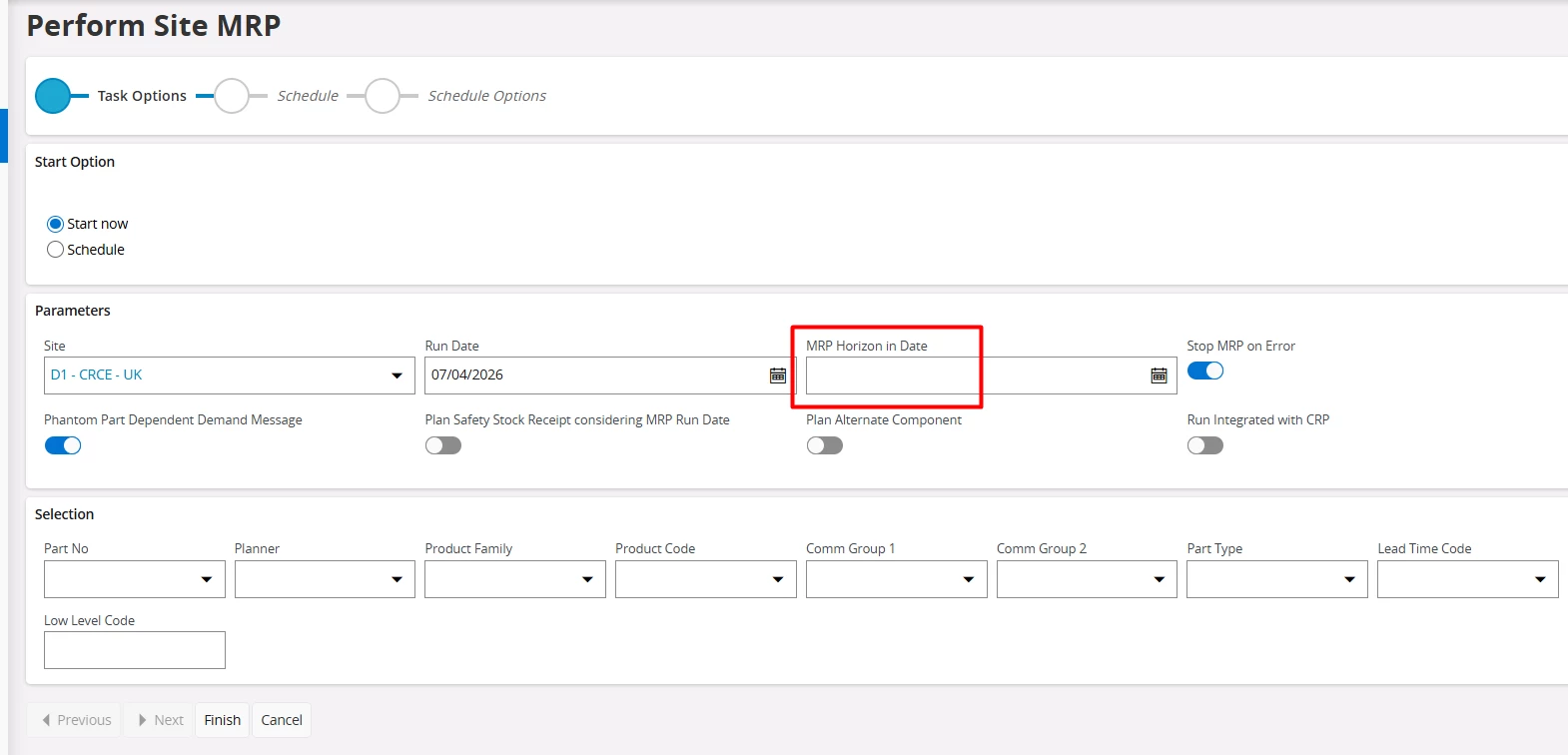
Task: Expand the Planner dropdown list
Action: (x=396, y=579)
